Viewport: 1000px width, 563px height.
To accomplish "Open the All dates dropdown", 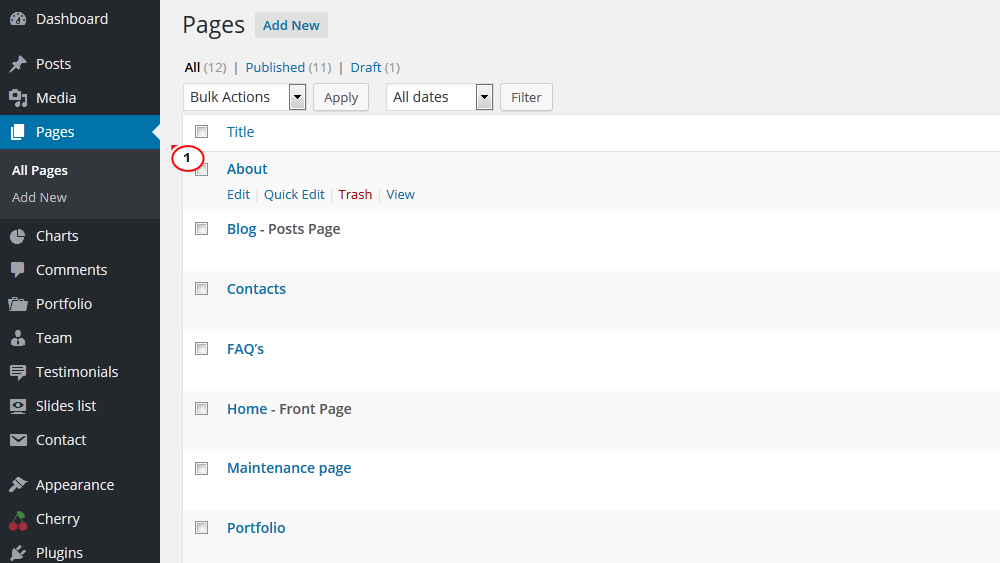I will pyautogui.click(x=439, y=97).
